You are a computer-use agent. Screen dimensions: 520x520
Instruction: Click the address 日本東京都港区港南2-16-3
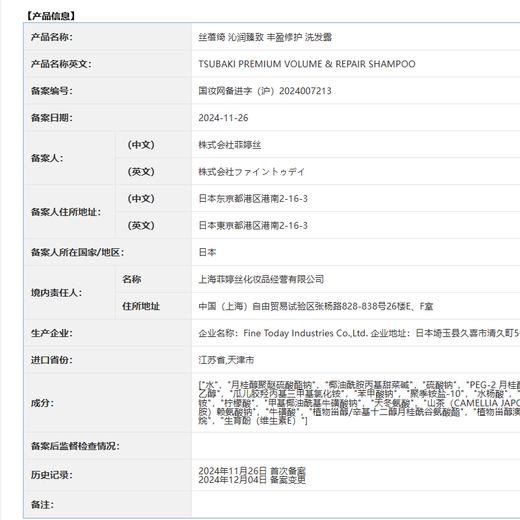tap(253, 226)
